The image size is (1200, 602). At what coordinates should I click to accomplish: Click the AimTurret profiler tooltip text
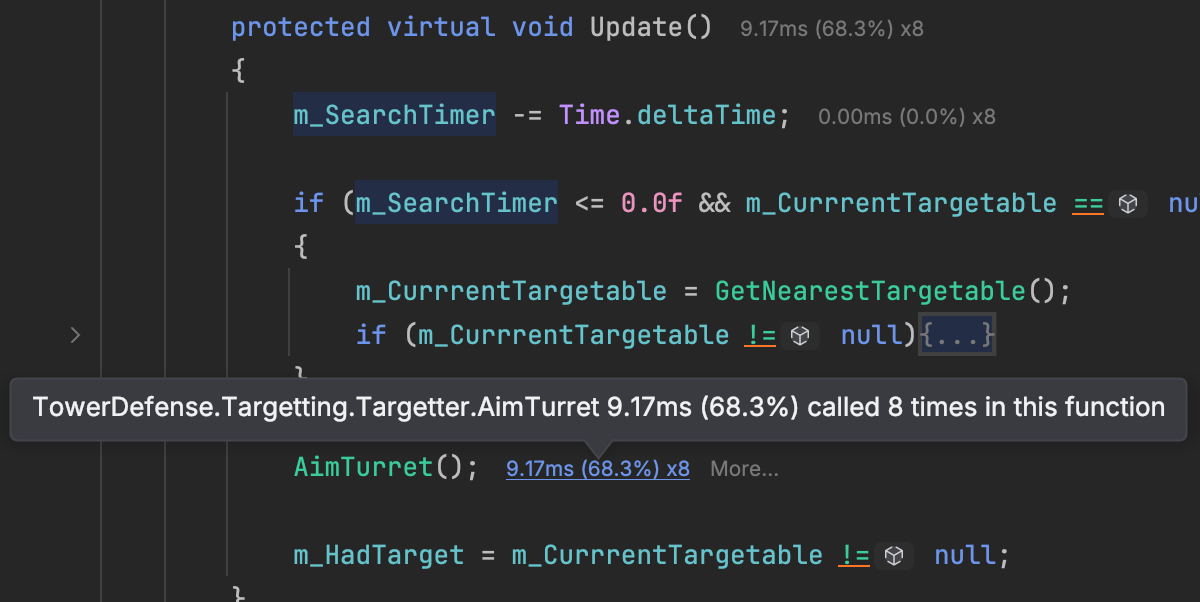(x=598, y=408)
